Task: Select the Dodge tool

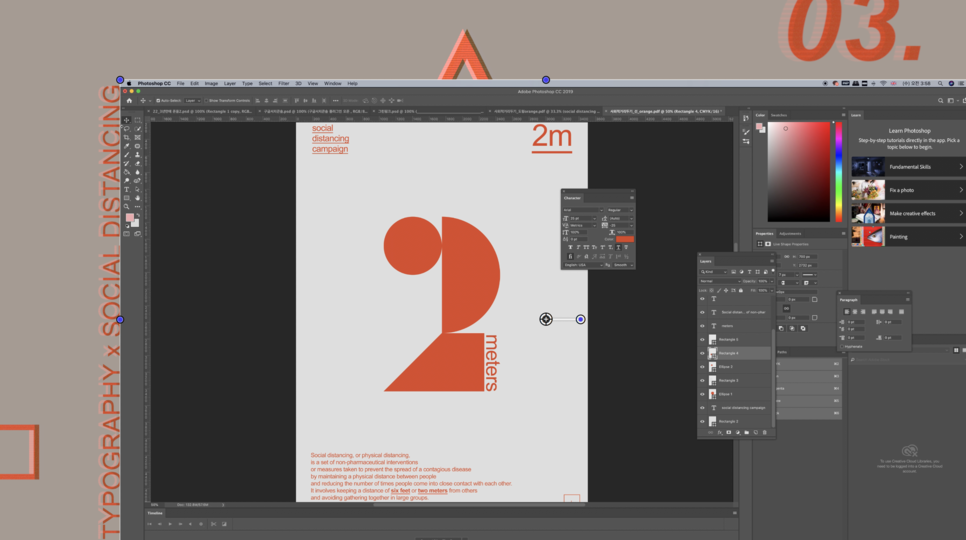Action: coord(126,181)
